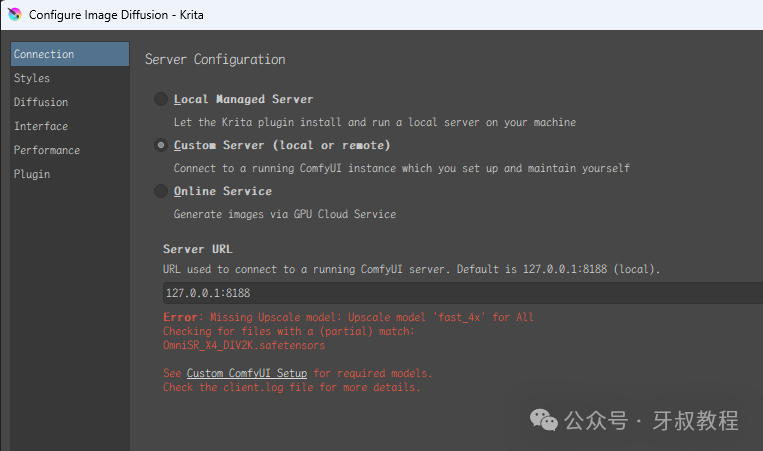Click 'Checking for files with a (partial) match' line

click(x=289, y=331)
